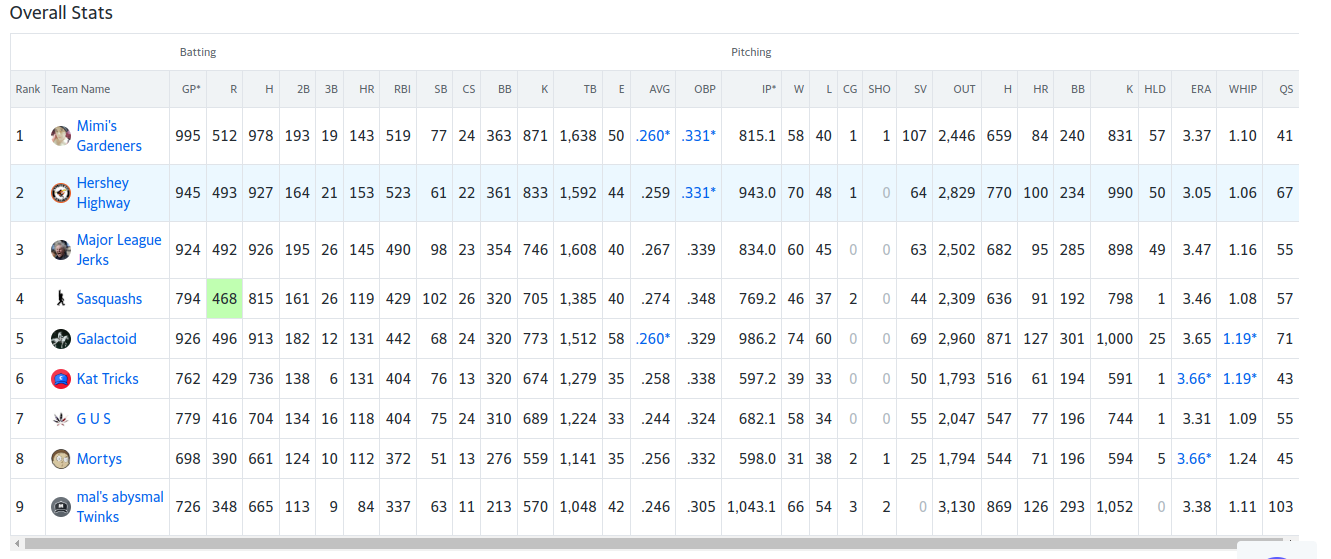
Task: Click Batting group header label
Action: coord(198,52)
